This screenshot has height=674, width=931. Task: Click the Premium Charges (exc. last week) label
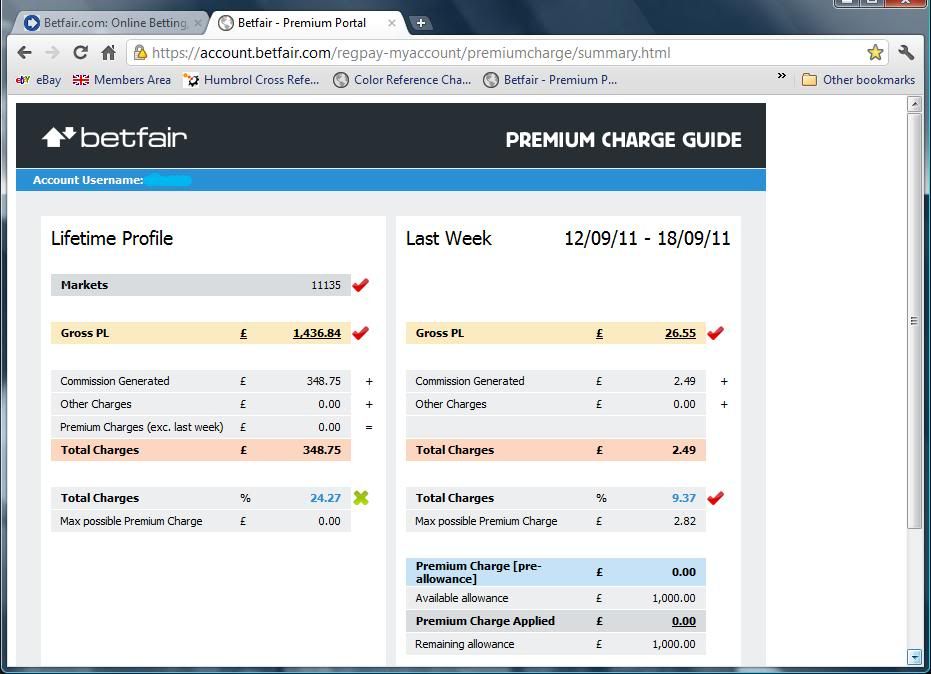[142, 427]
